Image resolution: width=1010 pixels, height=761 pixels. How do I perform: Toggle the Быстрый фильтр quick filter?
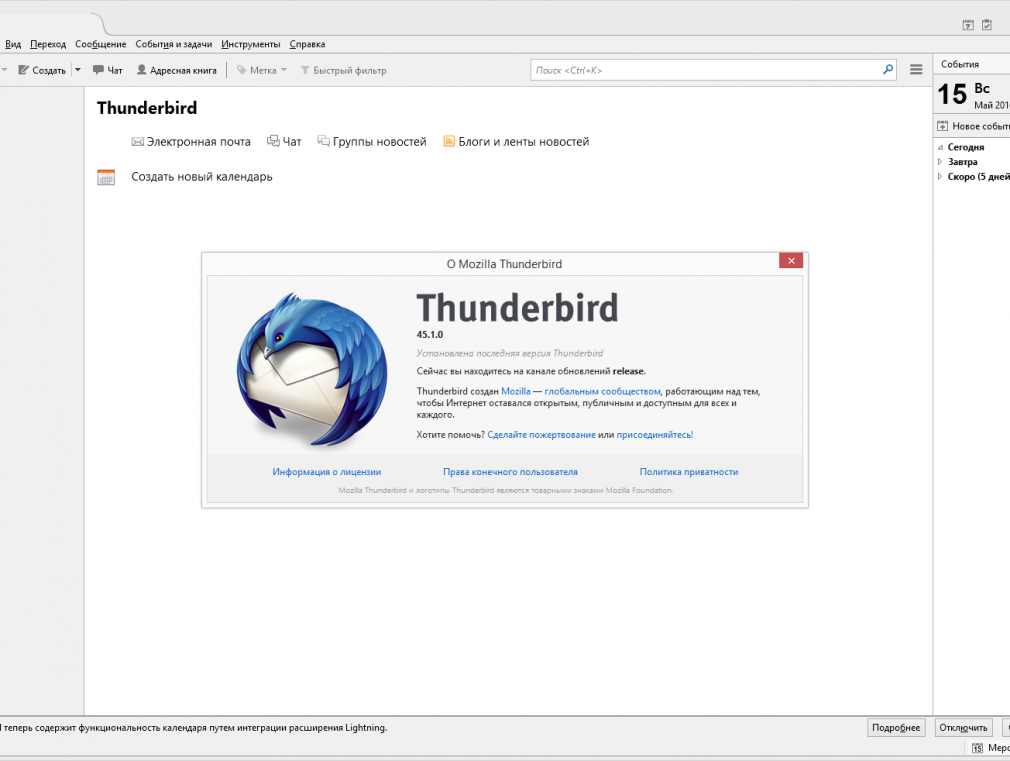point(343,70)
